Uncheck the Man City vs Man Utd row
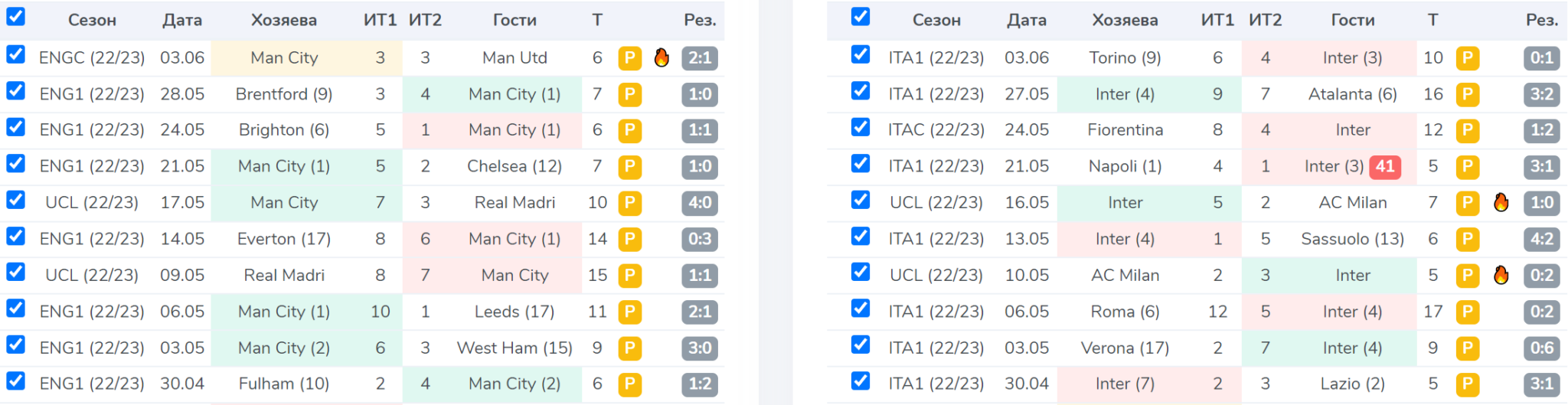 15,55
